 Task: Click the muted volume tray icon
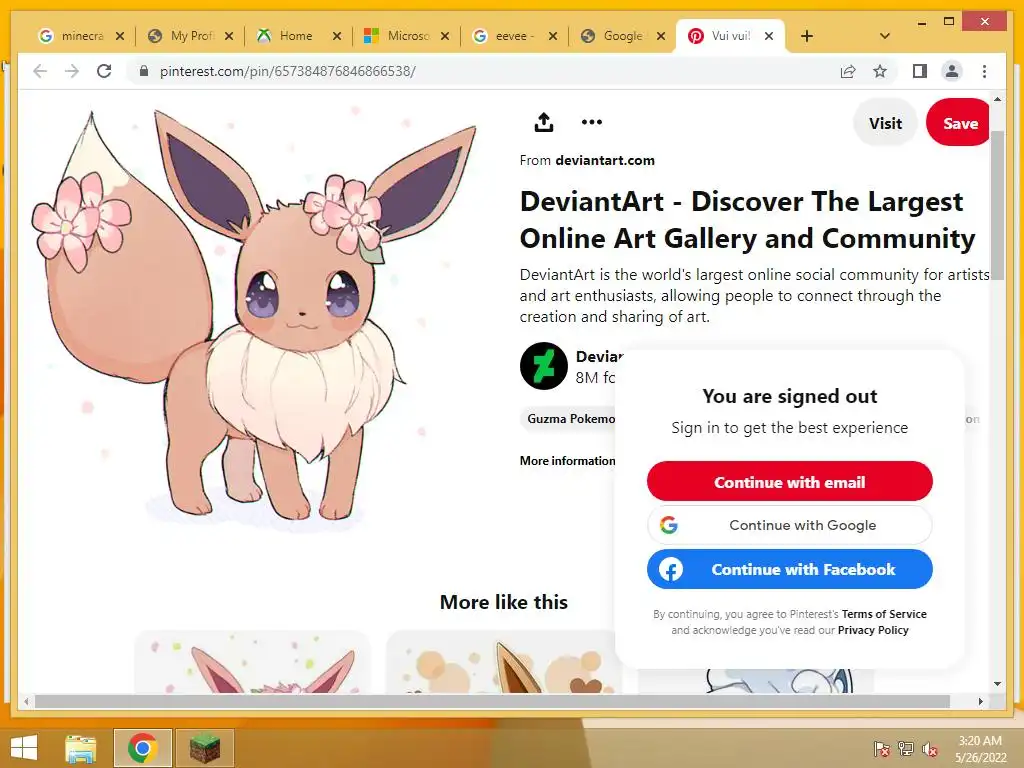[929, 749]
